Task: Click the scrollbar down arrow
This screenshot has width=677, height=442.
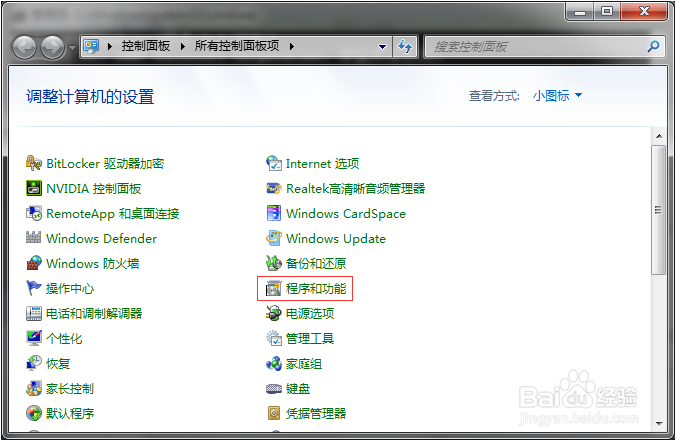Action: 659,423
